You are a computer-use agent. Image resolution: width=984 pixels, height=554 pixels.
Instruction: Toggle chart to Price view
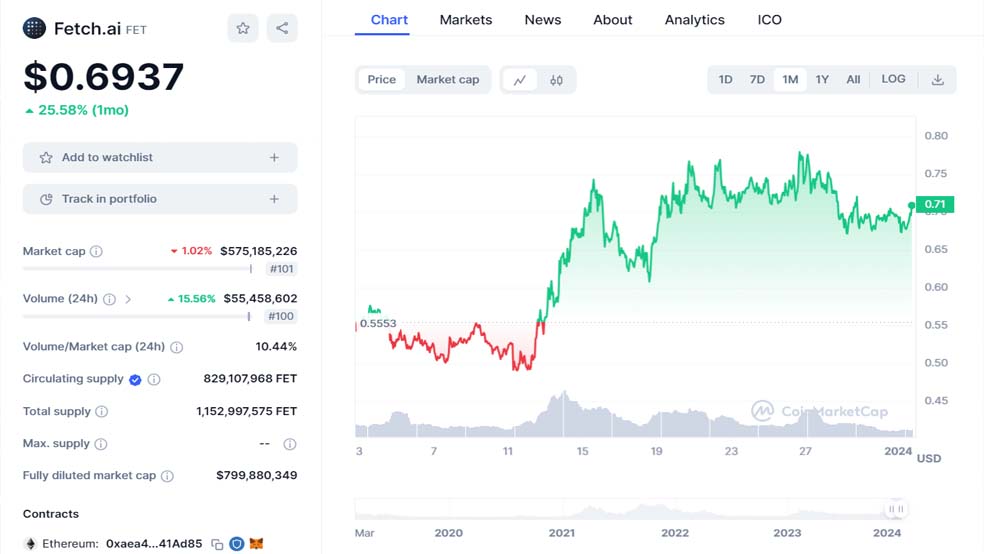pyautogui.click(x=382, y=80)
